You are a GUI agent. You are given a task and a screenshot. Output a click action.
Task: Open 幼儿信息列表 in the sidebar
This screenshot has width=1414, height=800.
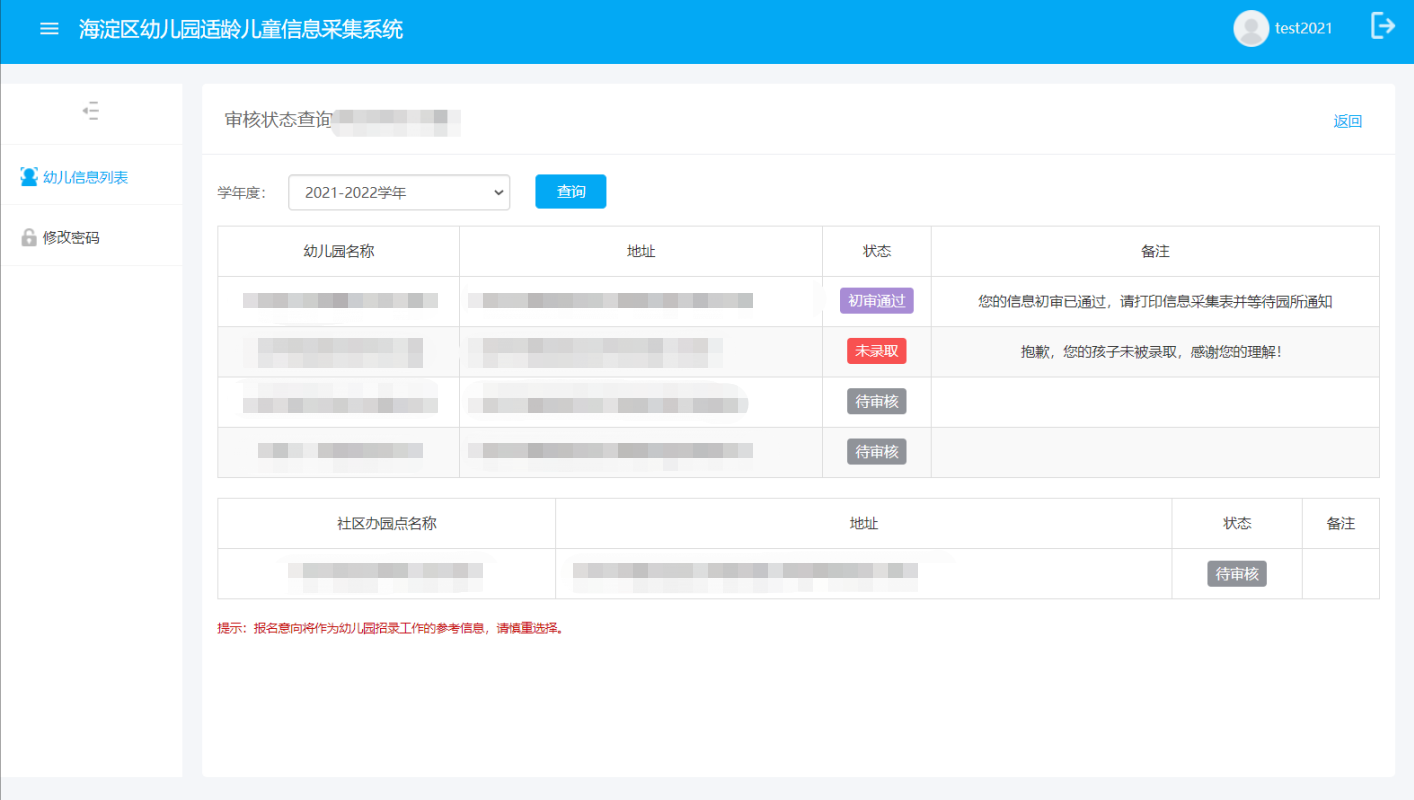(85, 177)
